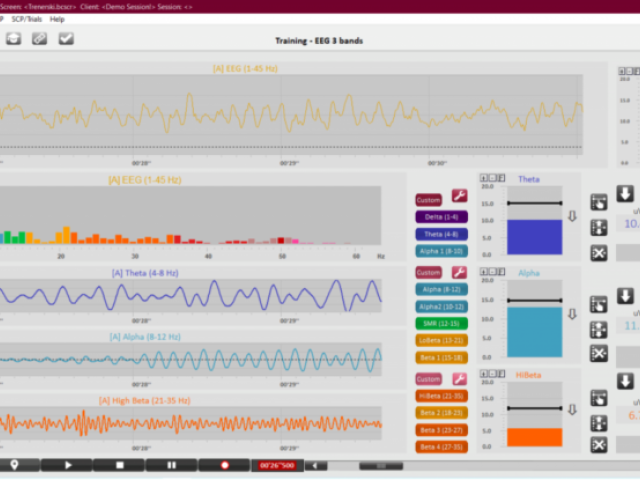Click the crossed-out X icon beside Theta
Viewport: 640px width, 480px height.
598,252
